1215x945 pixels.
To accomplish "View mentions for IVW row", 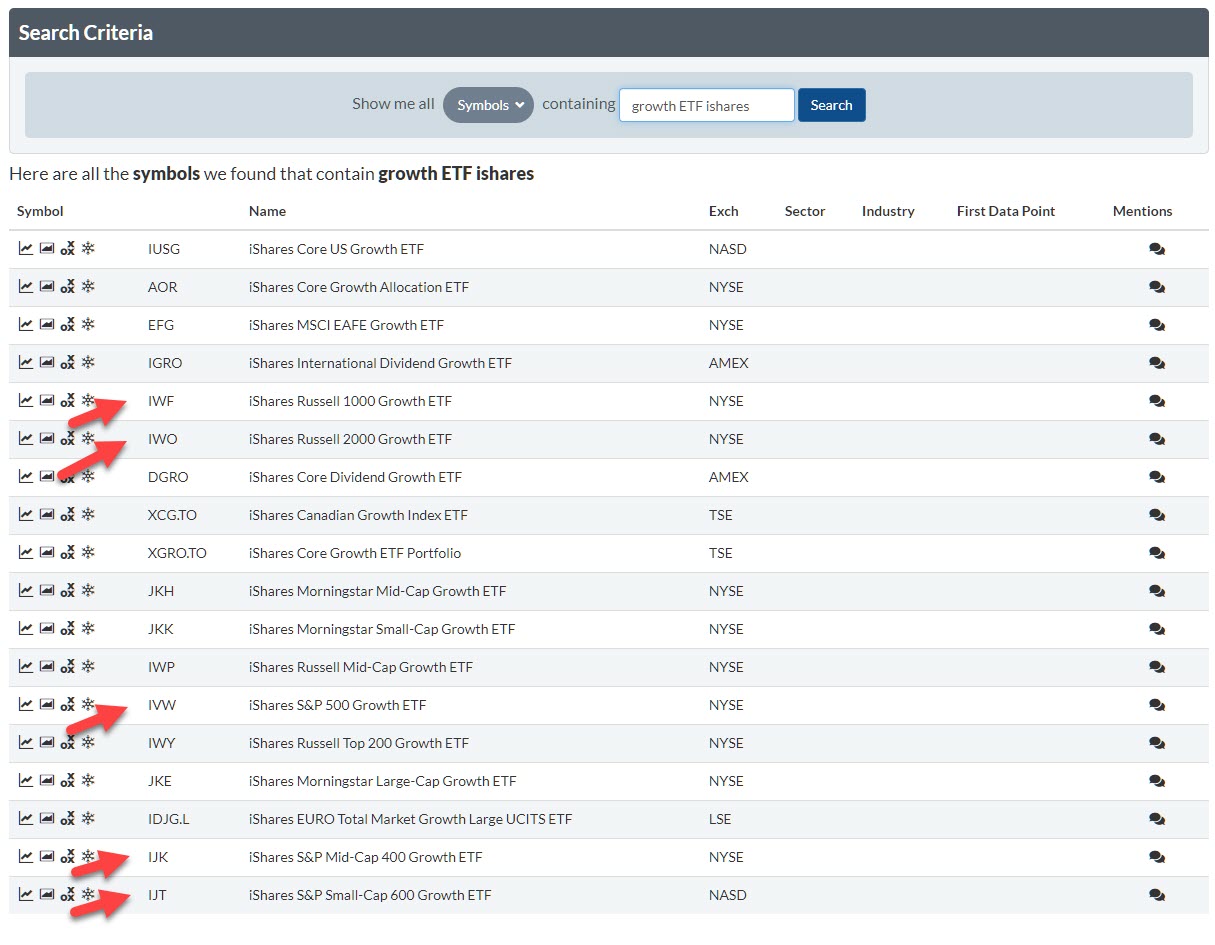I will pos(1157,705).
